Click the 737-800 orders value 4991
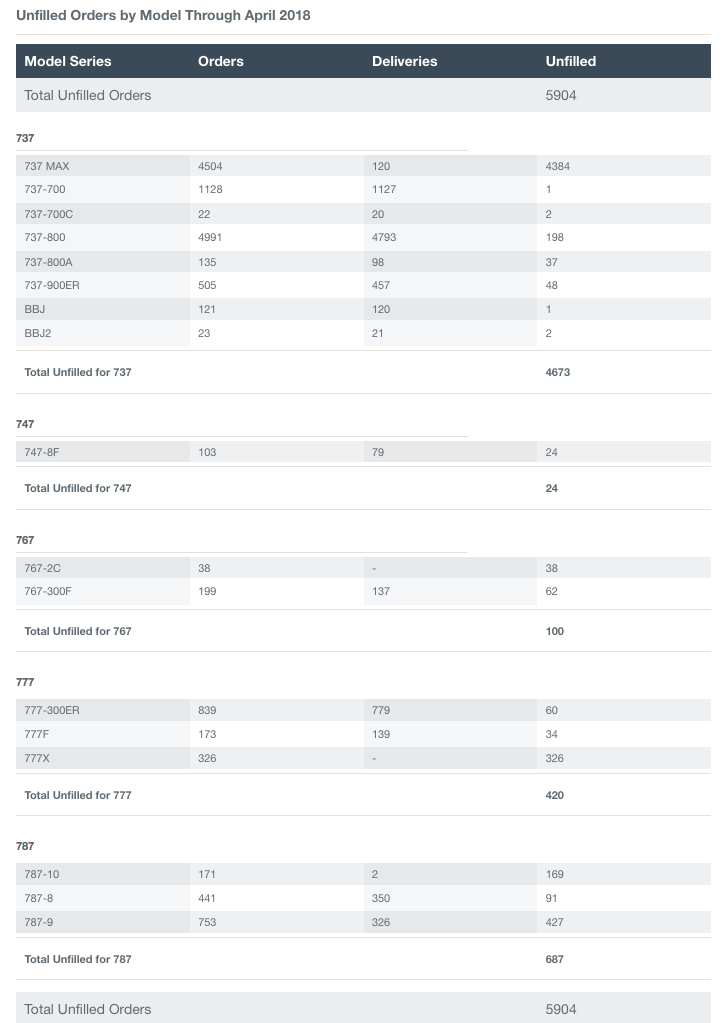Viewport: 726px width, 1023px height. point(210,237)
